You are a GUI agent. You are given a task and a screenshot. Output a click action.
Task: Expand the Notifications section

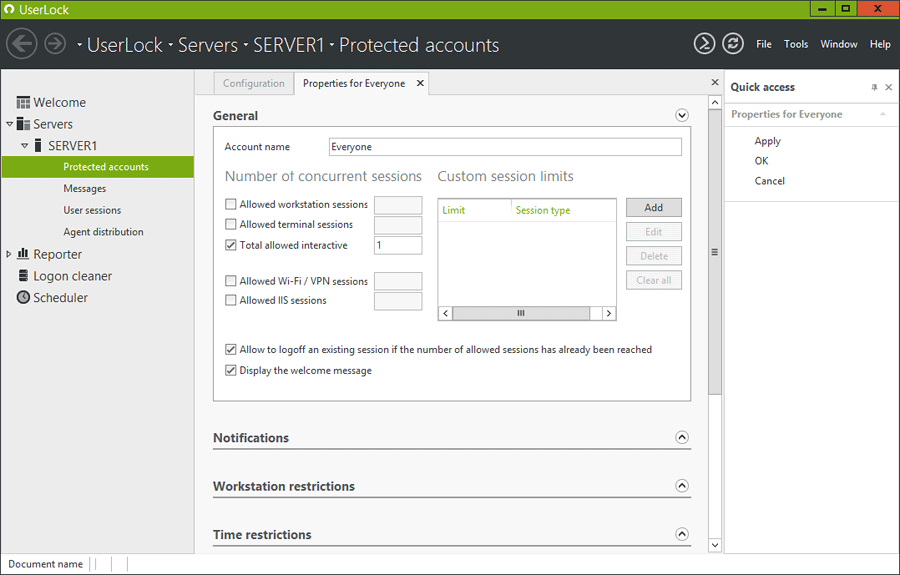pyautogui.click(x=682, y=438)
